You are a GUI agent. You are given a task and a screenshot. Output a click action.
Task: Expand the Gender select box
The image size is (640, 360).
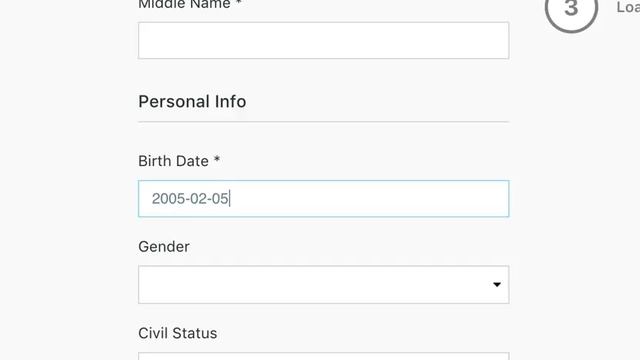pos(324,284)
